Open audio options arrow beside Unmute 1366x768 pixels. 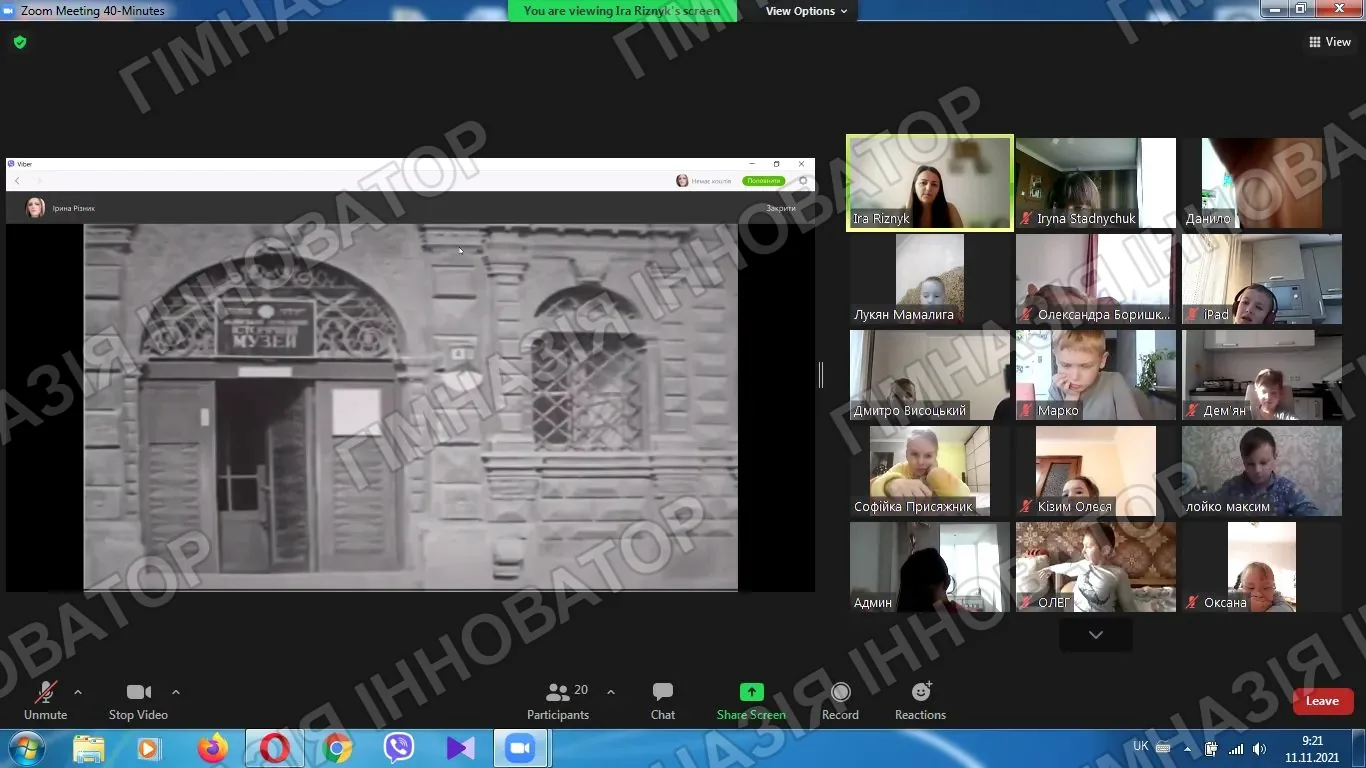click(x=78, y=692)
